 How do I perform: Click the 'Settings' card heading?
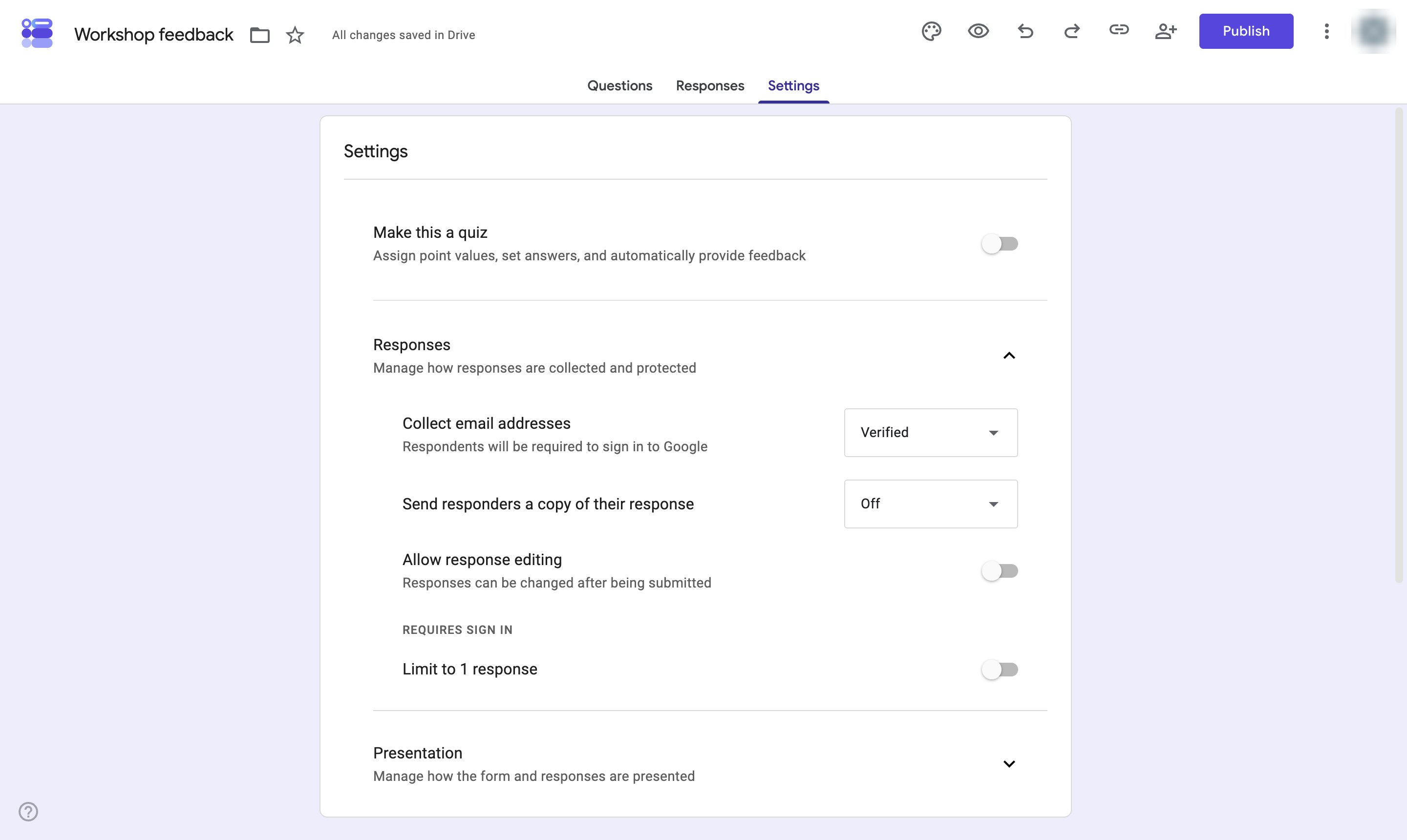(x=375, y=151)
